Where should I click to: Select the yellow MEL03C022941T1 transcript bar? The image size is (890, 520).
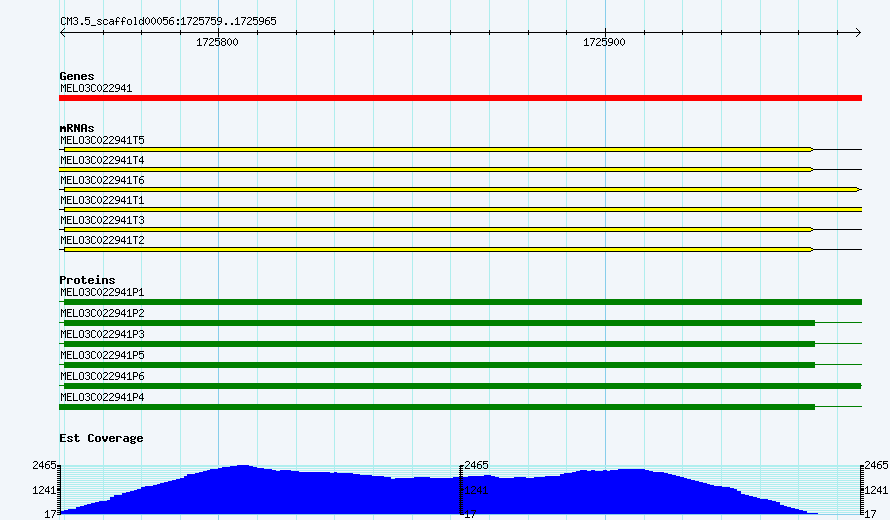[463, 209]
